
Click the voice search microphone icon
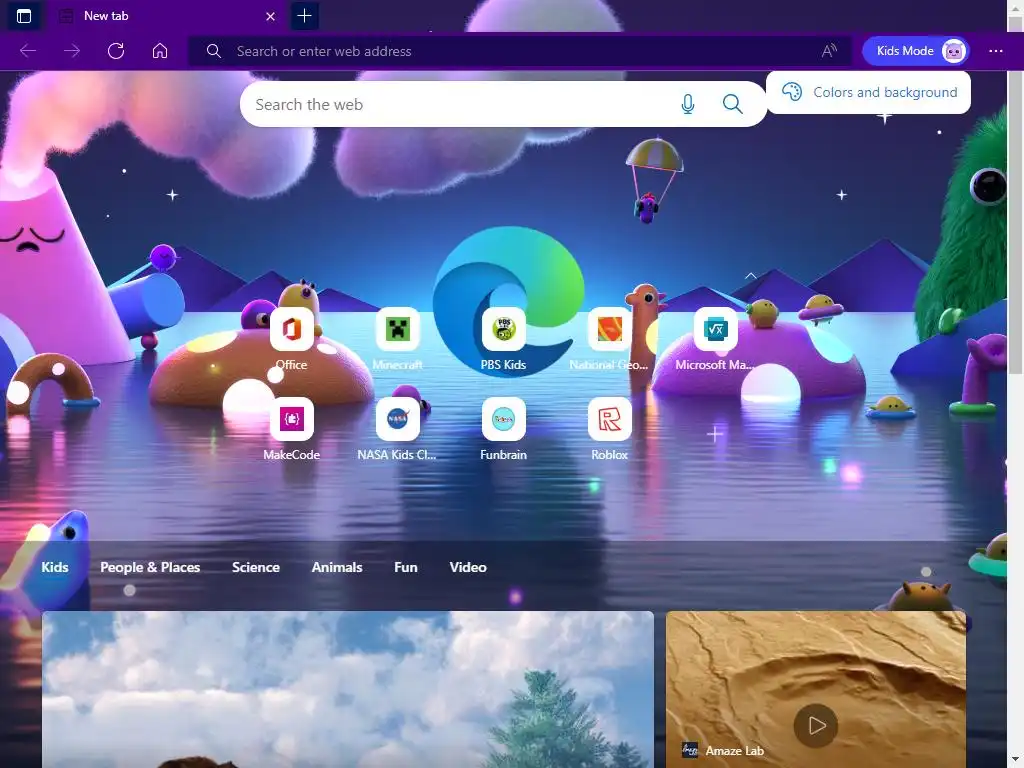click(688, 104)
